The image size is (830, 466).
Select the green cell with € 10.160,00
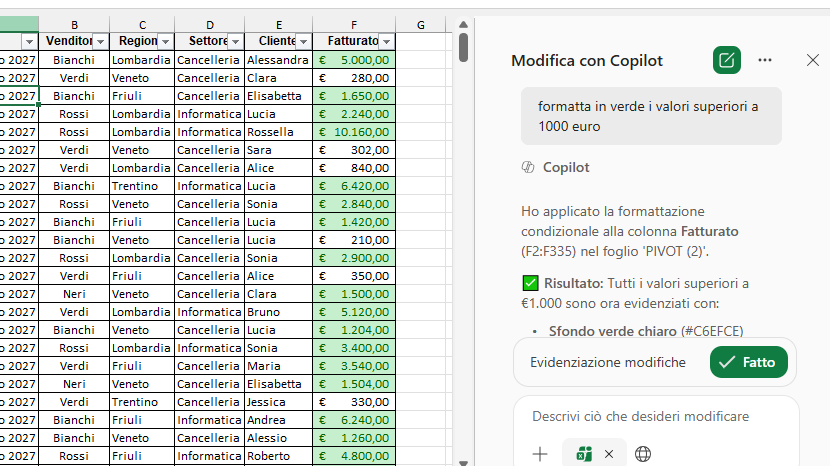pyautogui.click(x=353, y=132)
